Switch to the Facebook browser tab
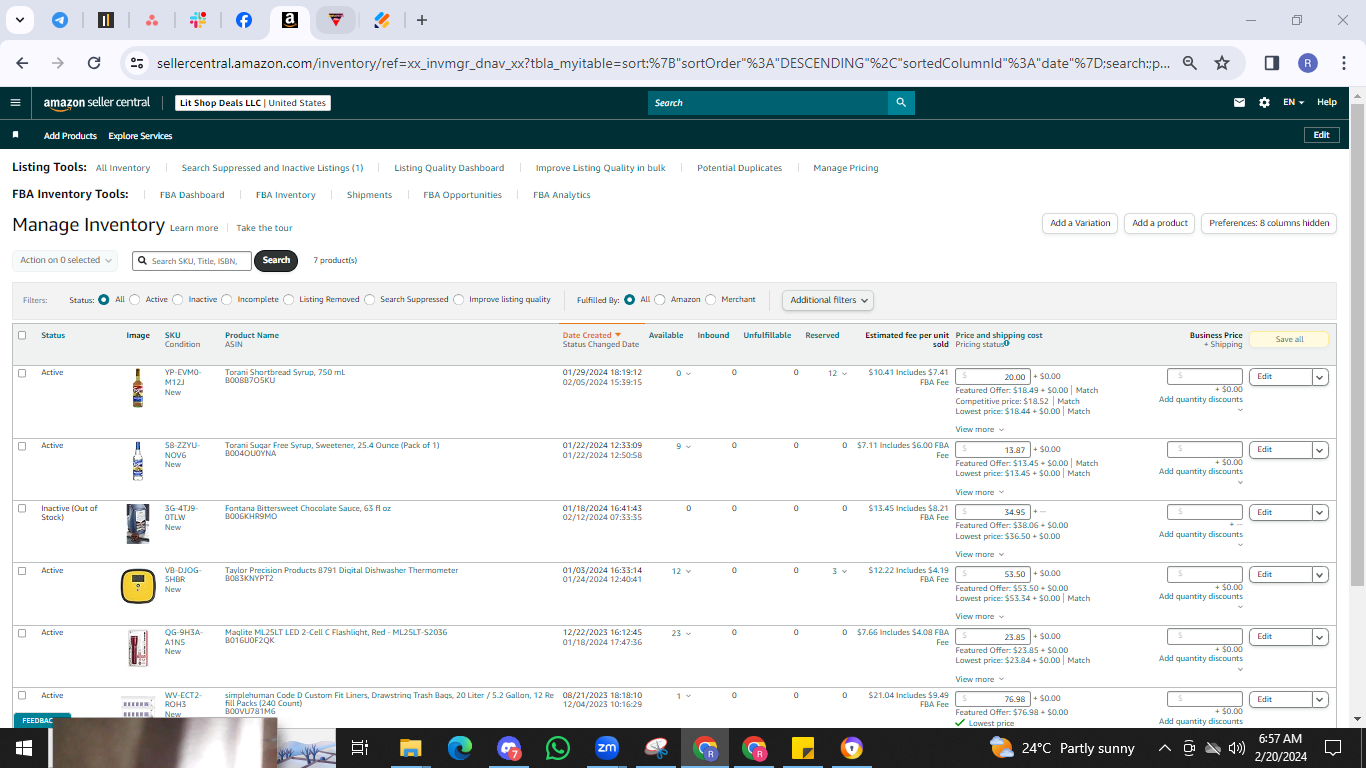Image resolution: width=1366 pixels, height=768 pixels. tap(244, 20)
